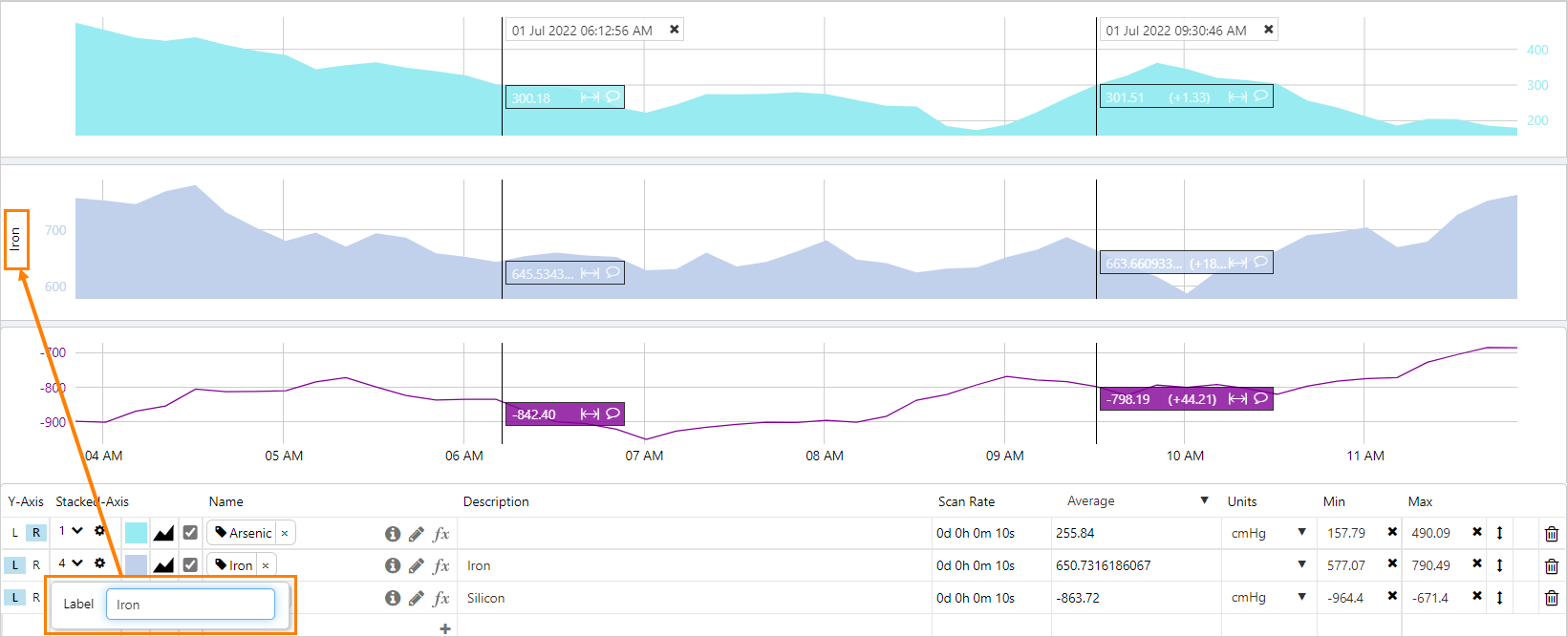Click the Label input field containing Iron
This screenshot has height=637, width=1568.
(x=190, y=605)
